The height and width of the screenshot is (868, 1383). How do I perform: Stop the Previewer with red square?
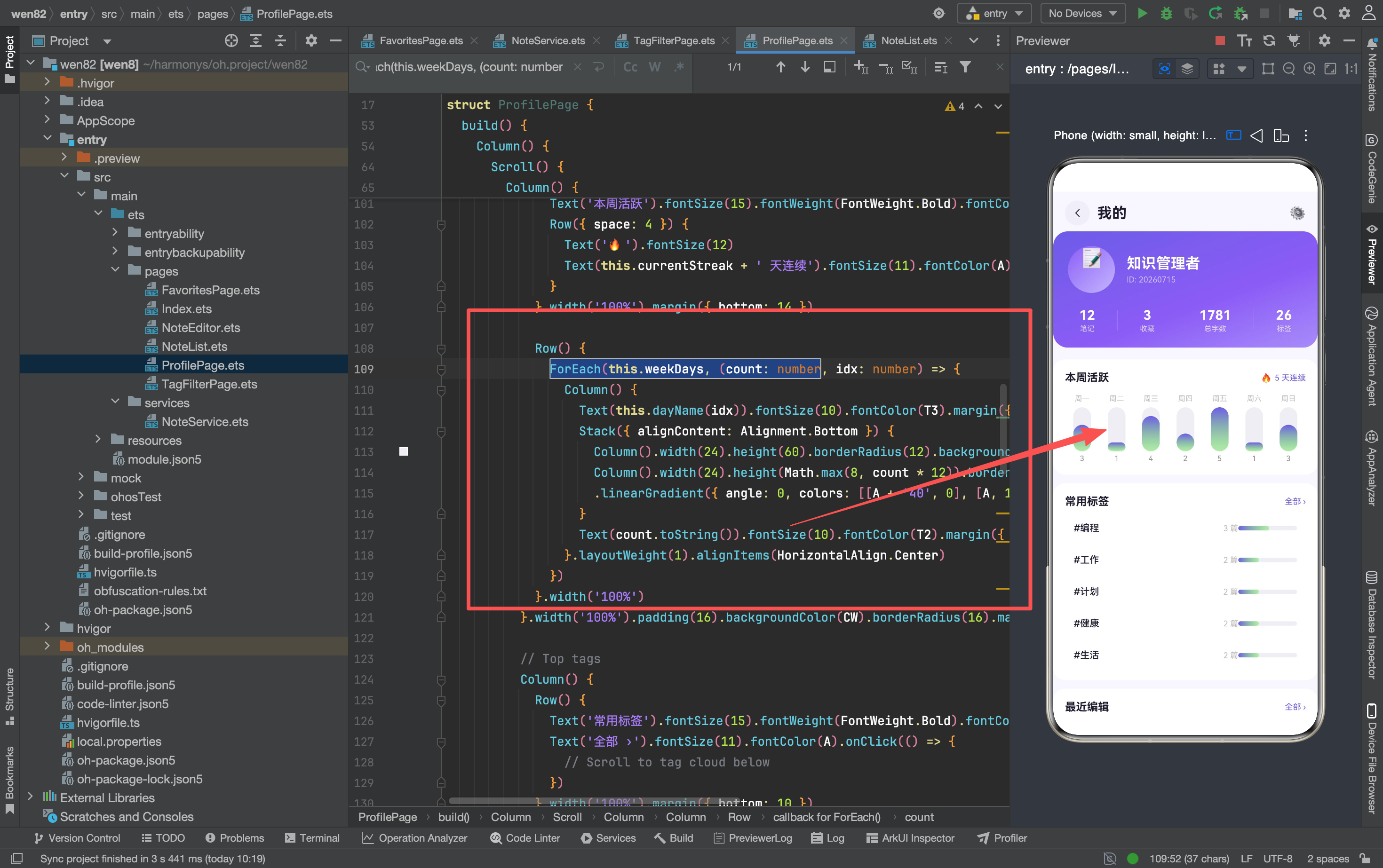click(1220, 41)
